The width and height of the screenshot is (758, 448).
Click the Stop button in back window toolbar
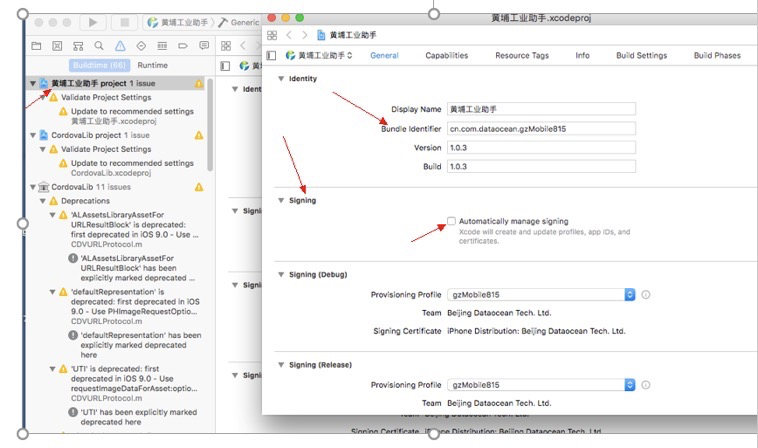point(124,22)
